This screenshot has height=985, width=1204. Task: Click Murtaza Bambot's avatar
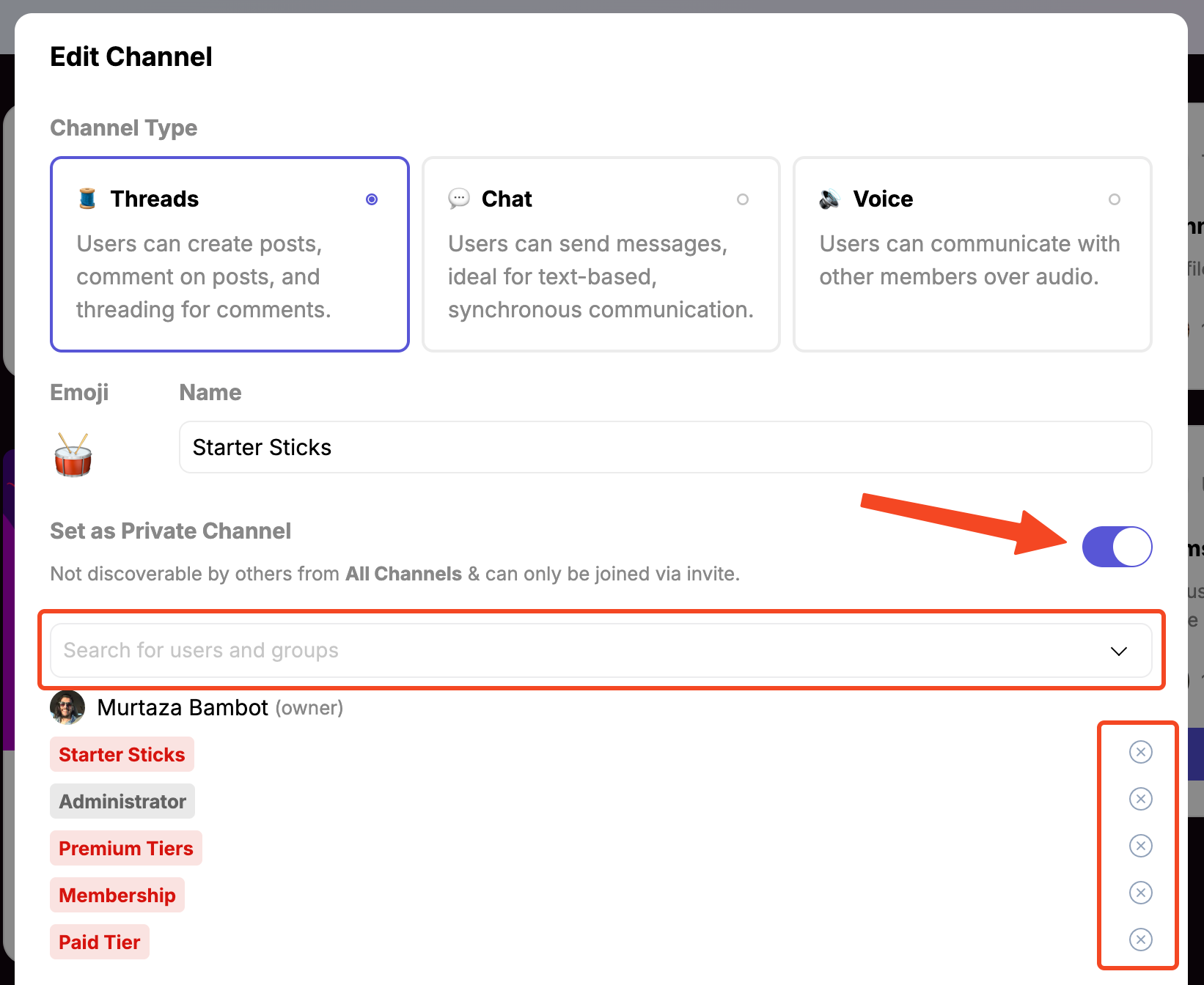point(67,708)
